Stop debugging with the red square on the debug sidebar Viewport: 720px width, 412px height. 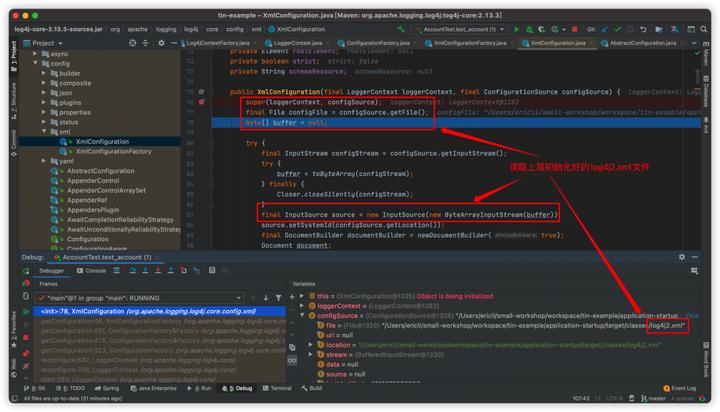click(x=26, y=338)
